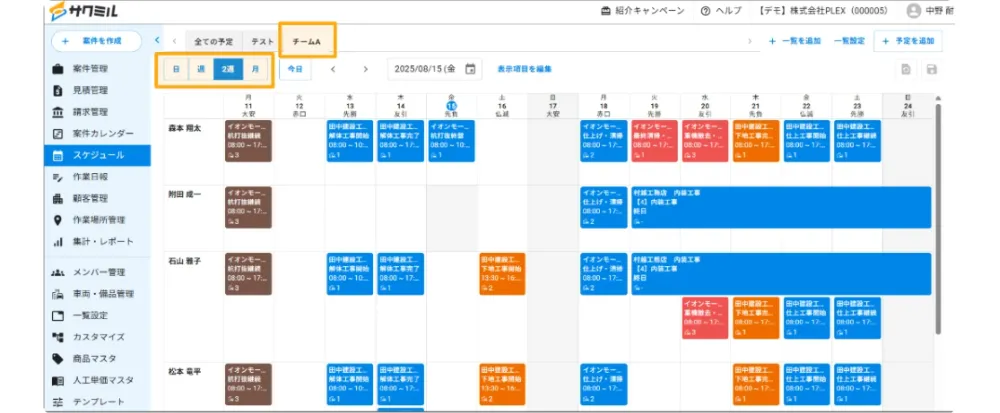Open the 中野 user account menu

click(930, 11)
